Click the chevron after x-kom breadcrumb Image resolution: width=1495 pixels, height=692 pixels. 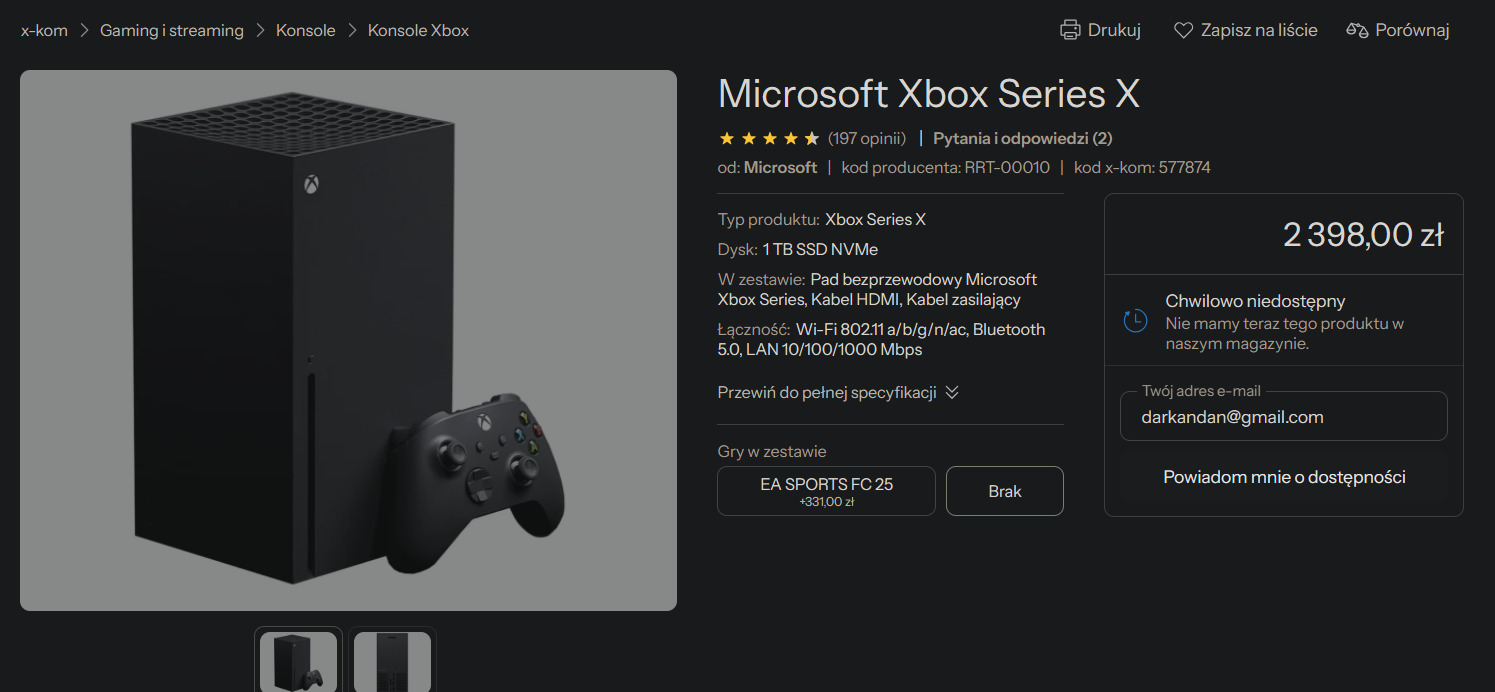(x=84, y=30)
